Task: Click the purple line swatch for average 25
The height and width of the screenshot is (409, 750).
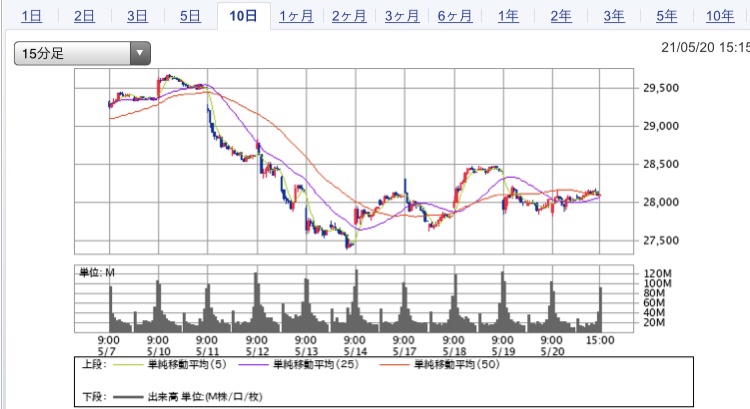Action: pos(253,365)
